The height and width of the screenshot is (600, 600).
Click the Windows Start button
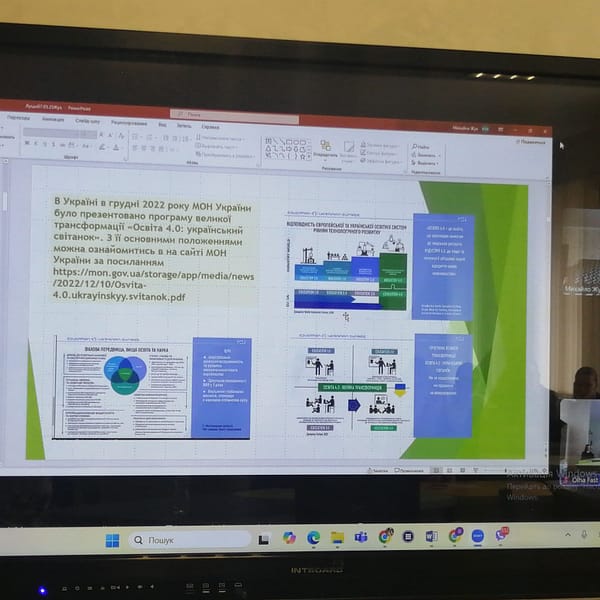(112, 540)
